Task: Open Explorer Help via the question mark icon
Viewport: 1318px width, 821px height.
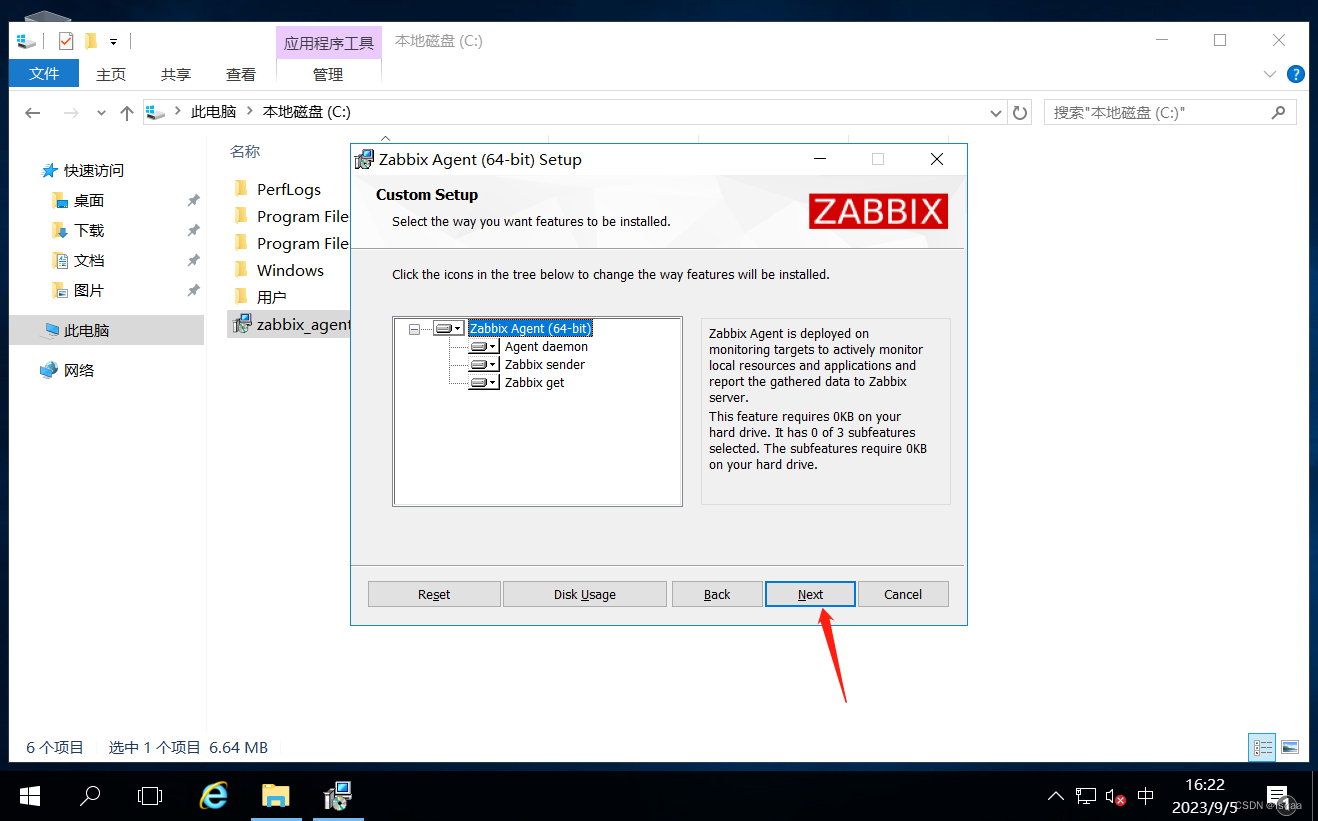Action: (1296, 74)
